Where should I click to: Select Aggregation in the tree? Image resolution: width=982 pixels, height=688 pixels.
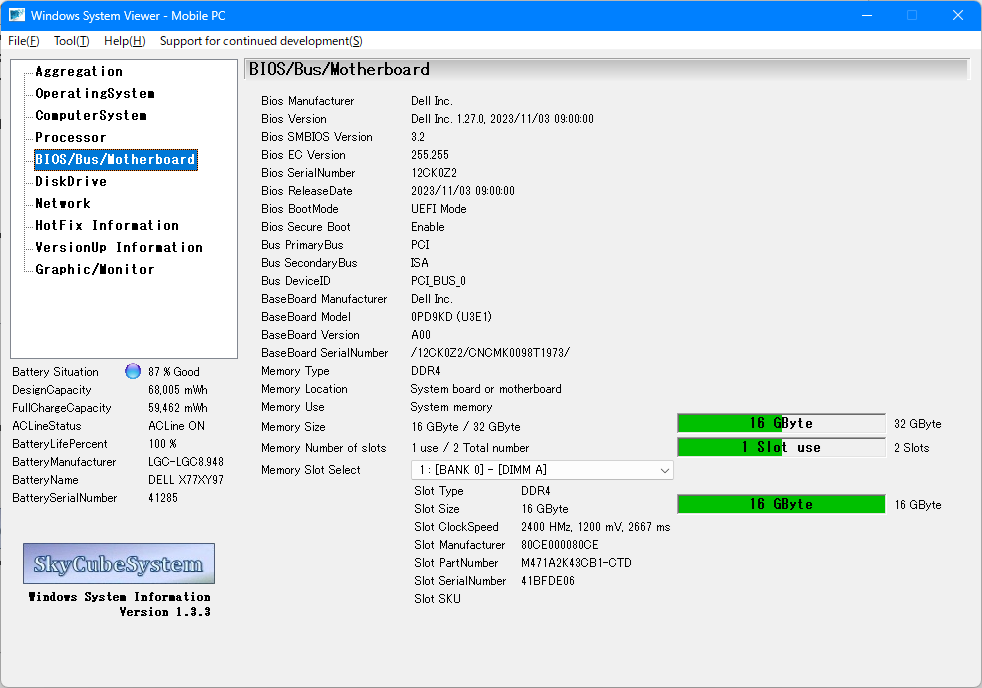79,72
